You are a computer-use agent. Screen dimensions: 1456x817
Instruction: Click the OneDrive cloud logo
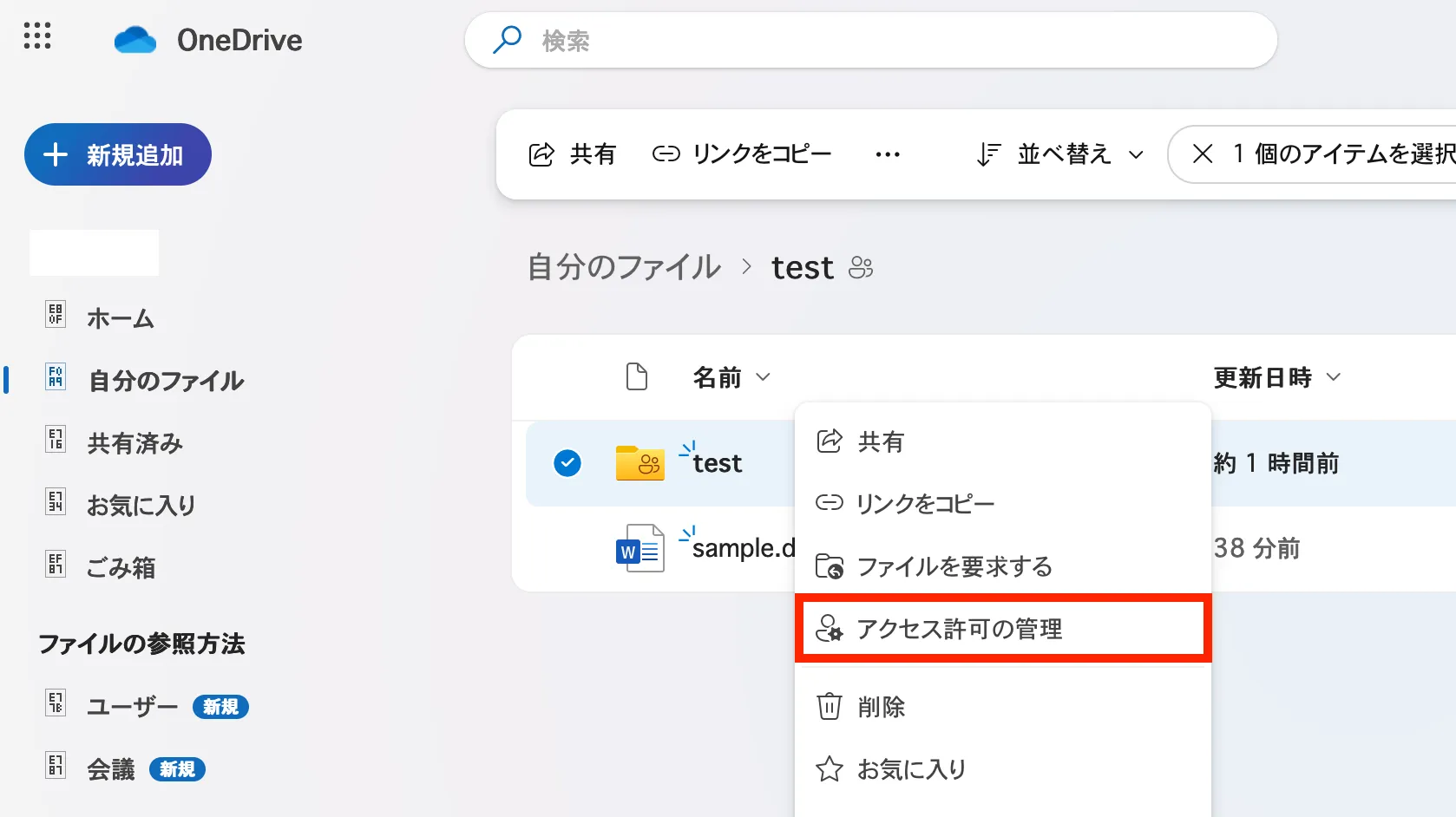pyautogui.click(x=135, y=40)
